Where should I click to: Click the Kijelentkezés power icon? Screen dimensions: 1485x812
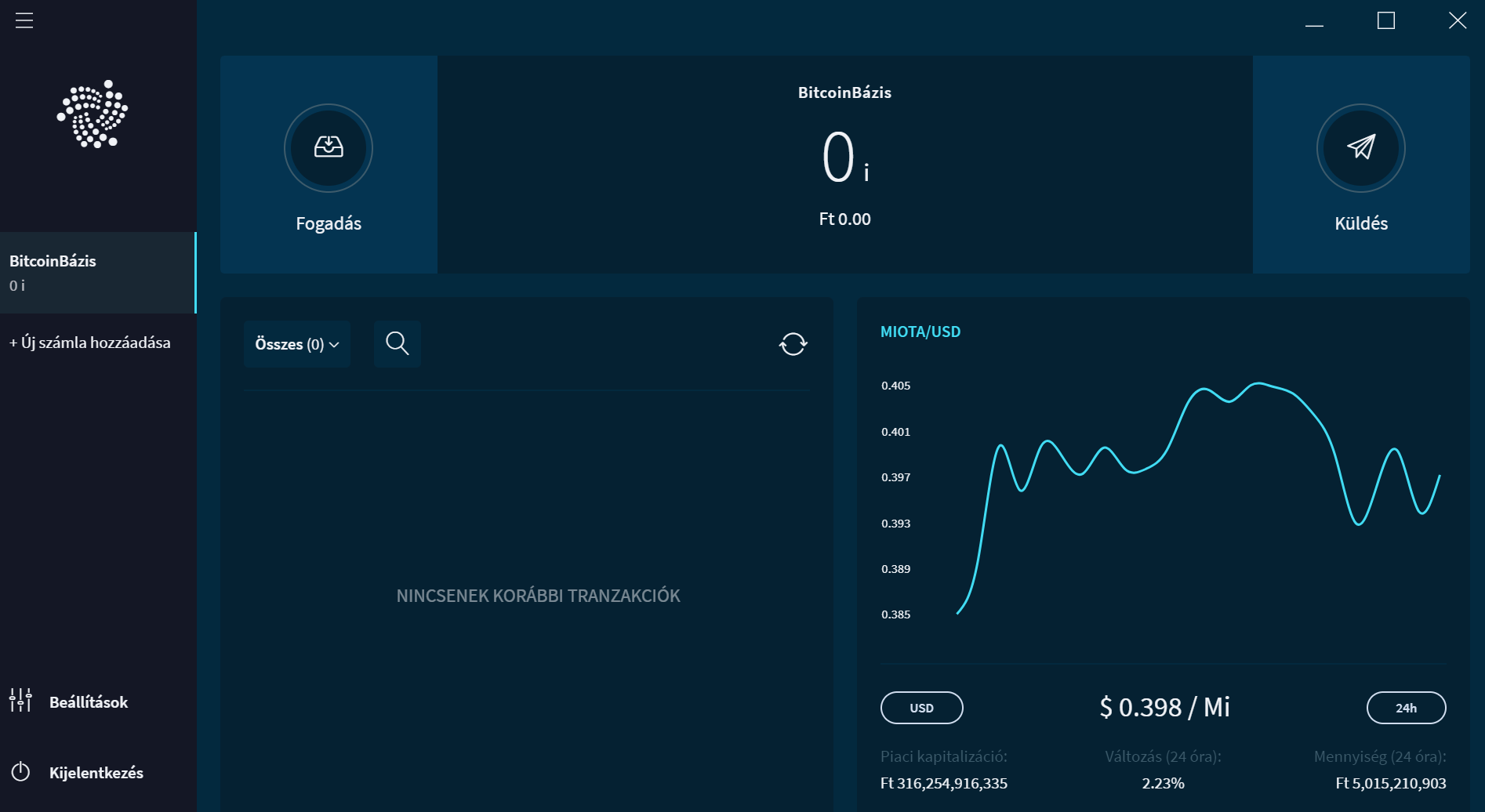click(20, 772)
